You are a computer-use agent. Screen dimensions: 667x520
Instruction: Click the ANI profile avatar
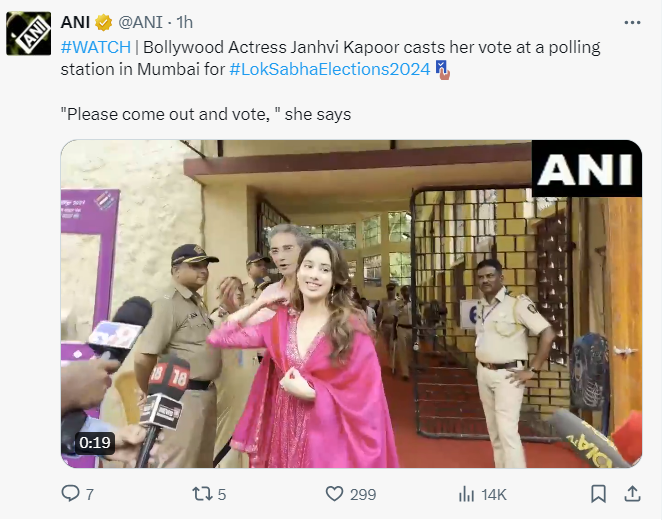pos(28,34)
